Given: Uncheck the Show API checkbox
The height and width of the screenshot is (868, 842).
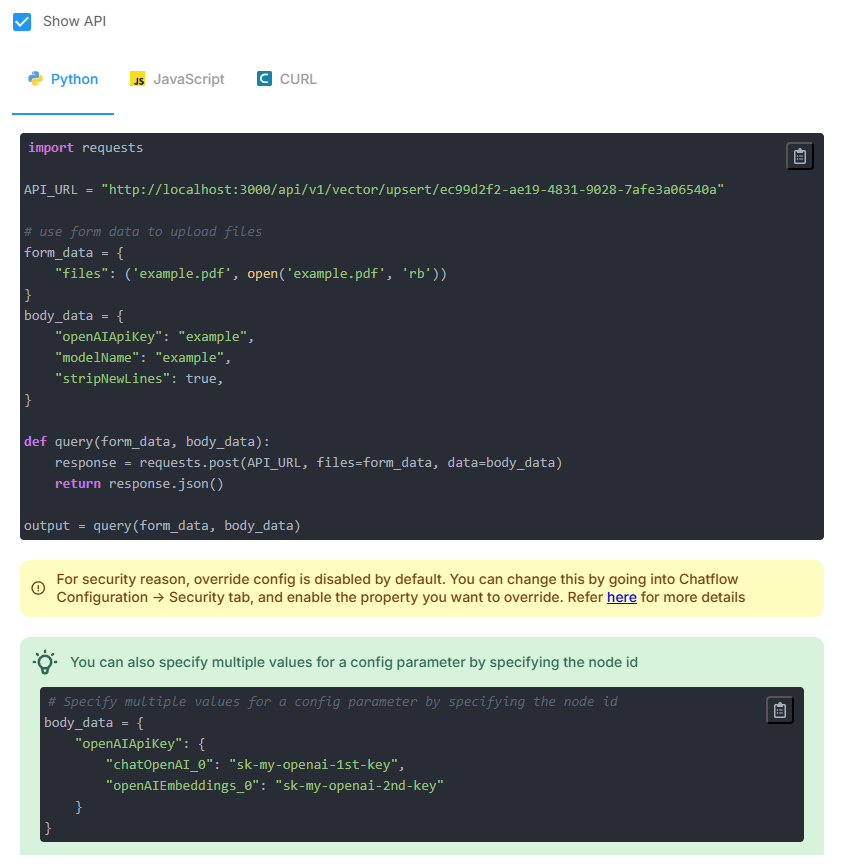Looking at the screenshot, I should click(22, 22).
